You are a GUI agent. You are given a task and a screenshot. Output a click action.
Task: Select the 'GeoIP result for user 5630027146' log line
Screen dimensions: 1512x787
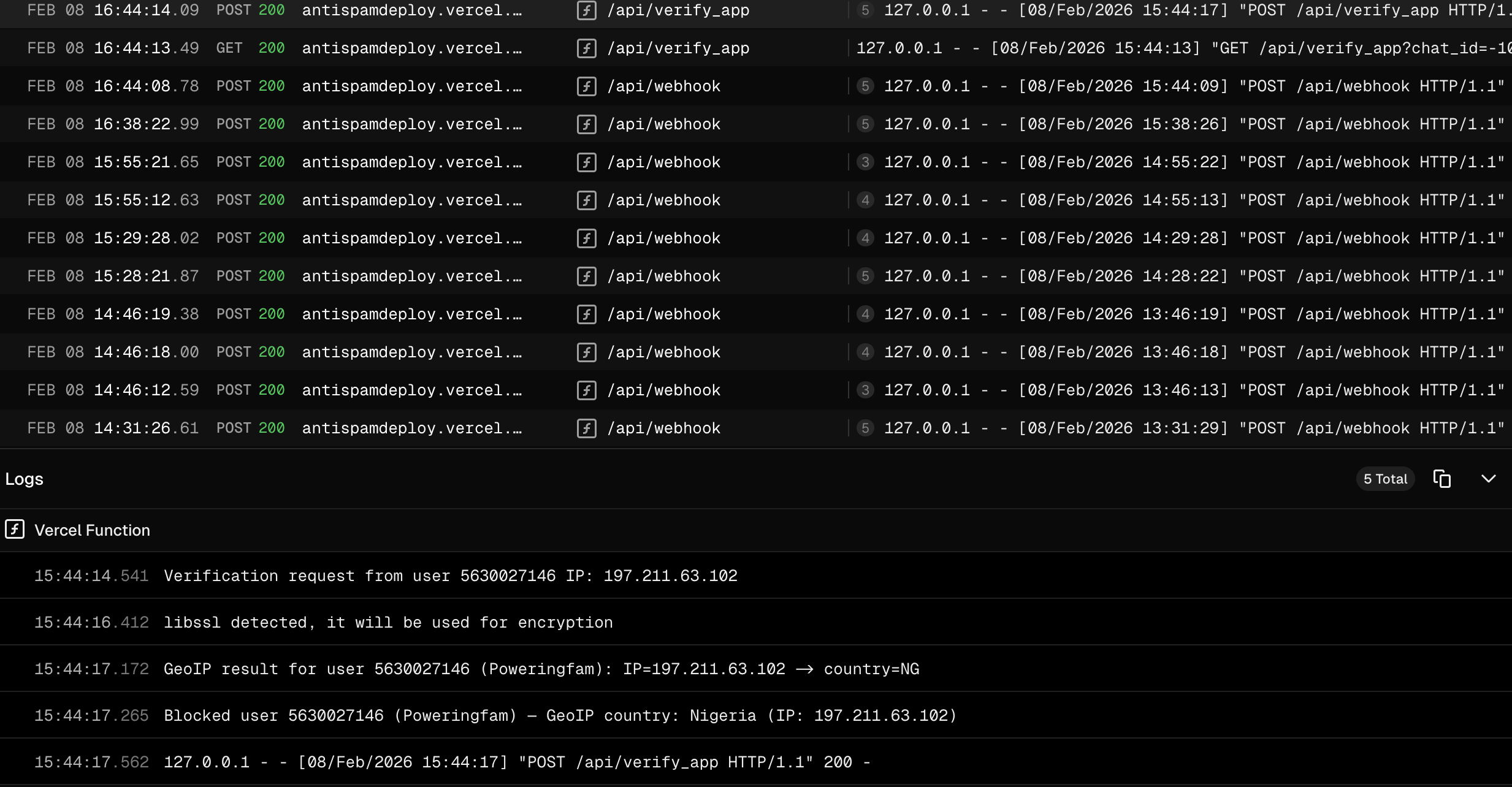(x=540, y=669)
